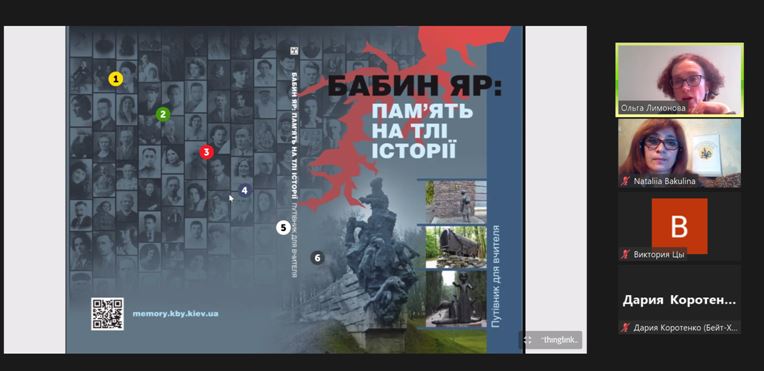Select the Дария Коротенко participant tile

pos(679,299)
